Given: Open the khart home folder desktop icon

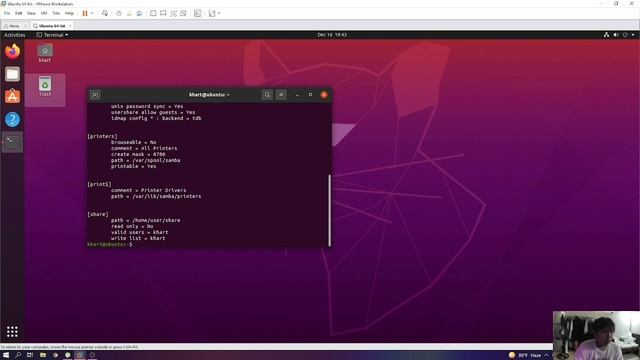Looking at the screenshot, I should 45,53.
